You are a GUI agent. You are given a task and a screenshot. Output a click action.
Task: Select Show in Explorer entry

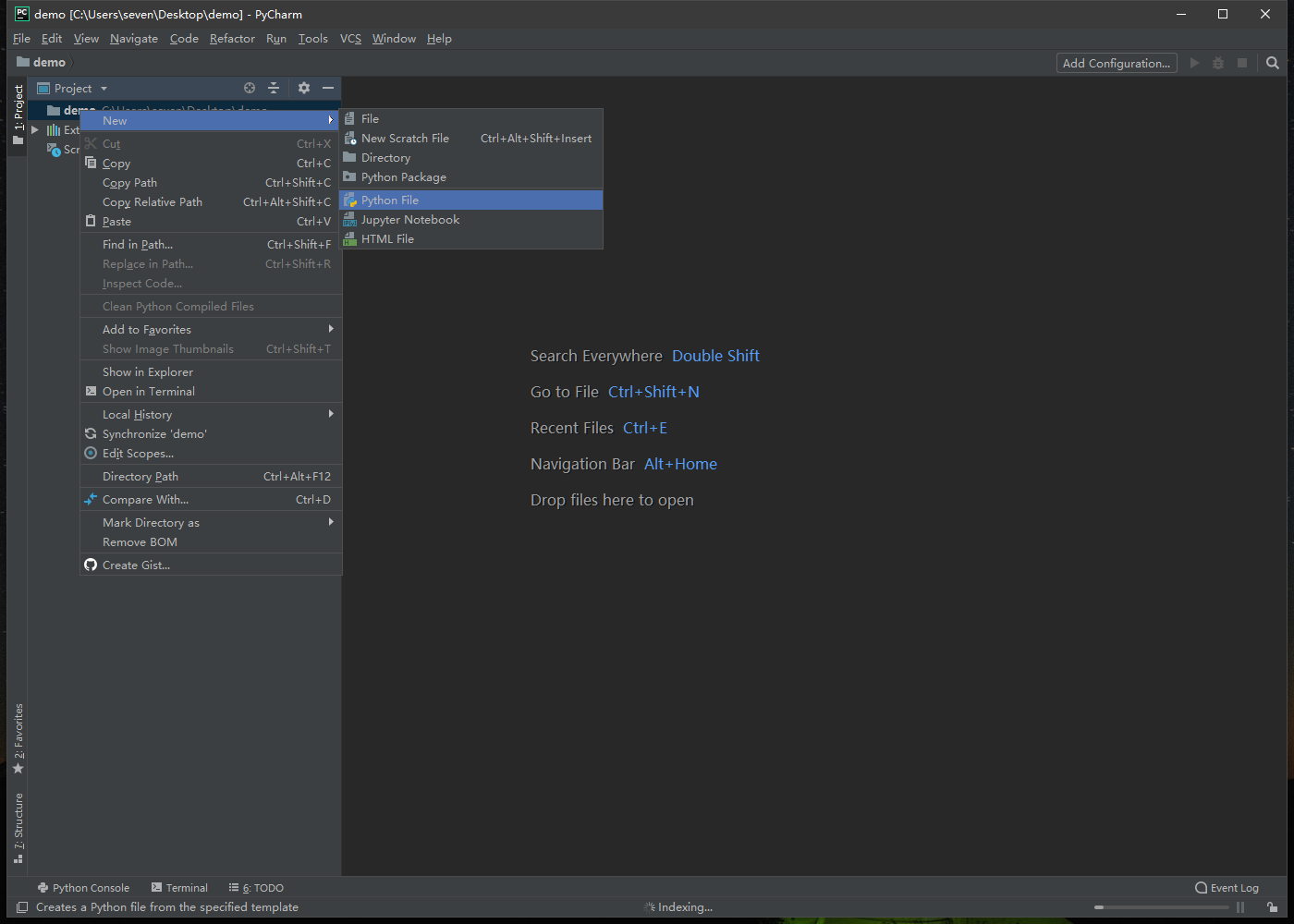212,371
